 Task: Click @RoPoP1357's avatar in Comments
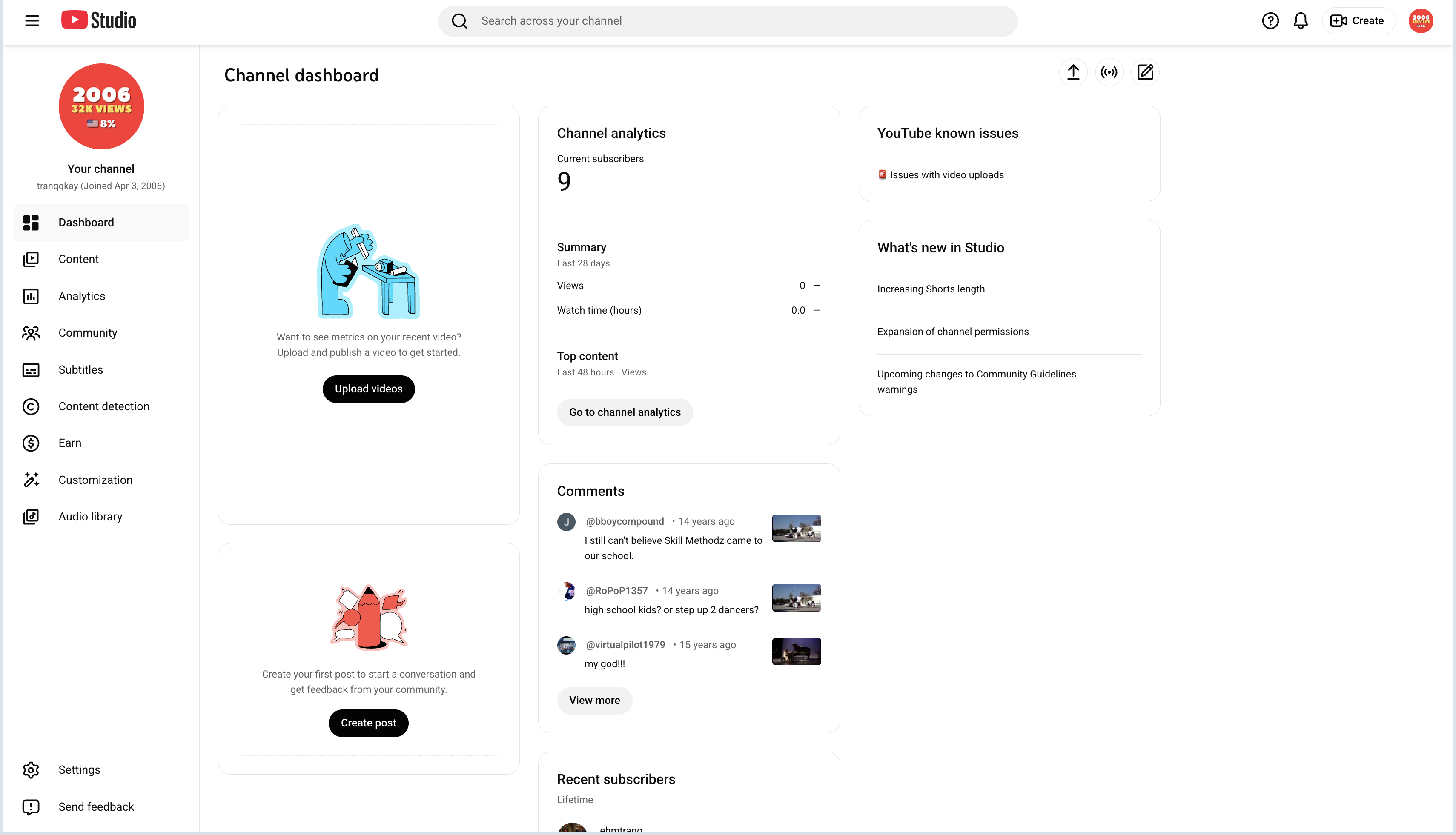[x=566, y=591]
